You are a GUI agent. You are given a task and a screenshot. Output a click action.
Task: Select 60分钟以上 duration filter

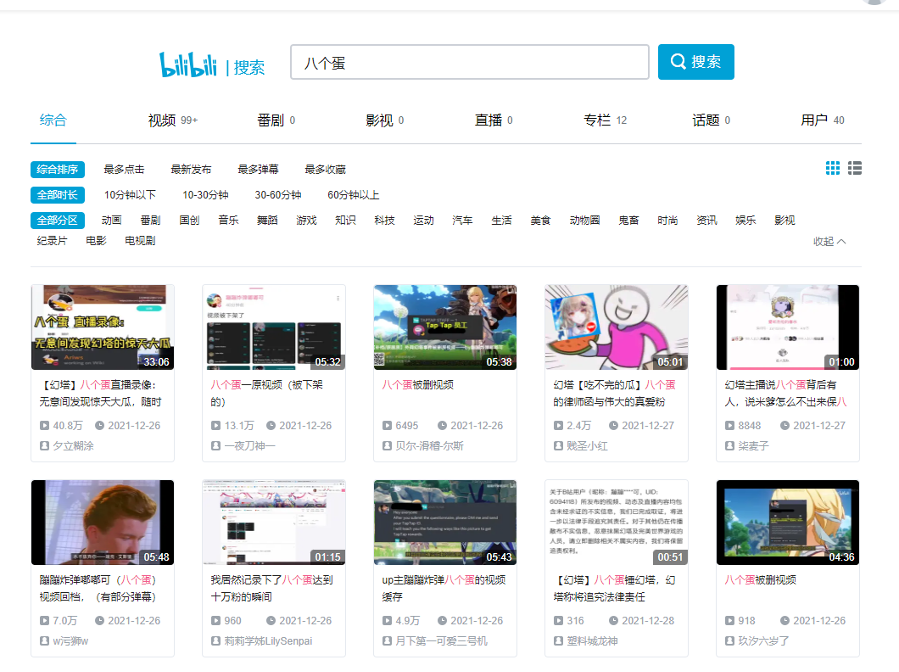click(x=353, y=195)
